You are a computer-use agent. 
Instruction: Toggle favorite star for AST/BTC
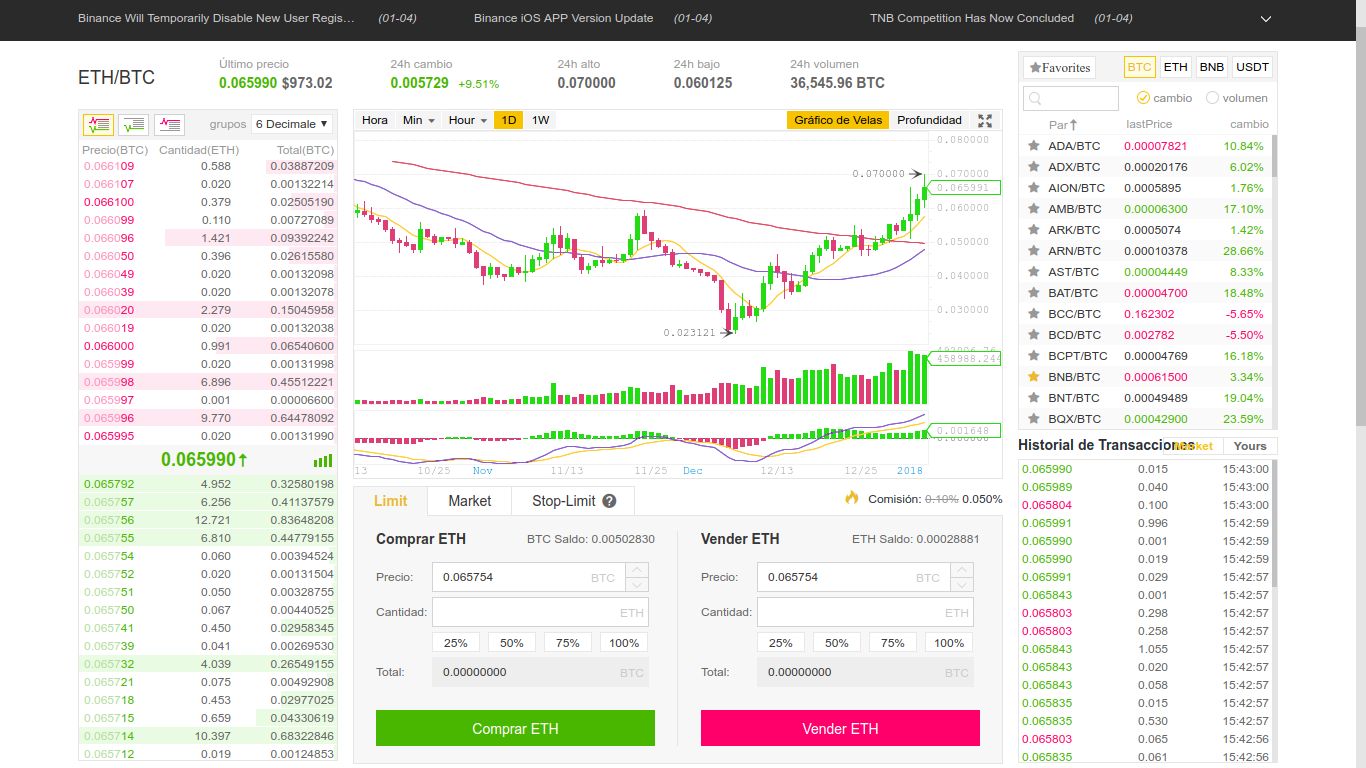tap(1034, 272)
